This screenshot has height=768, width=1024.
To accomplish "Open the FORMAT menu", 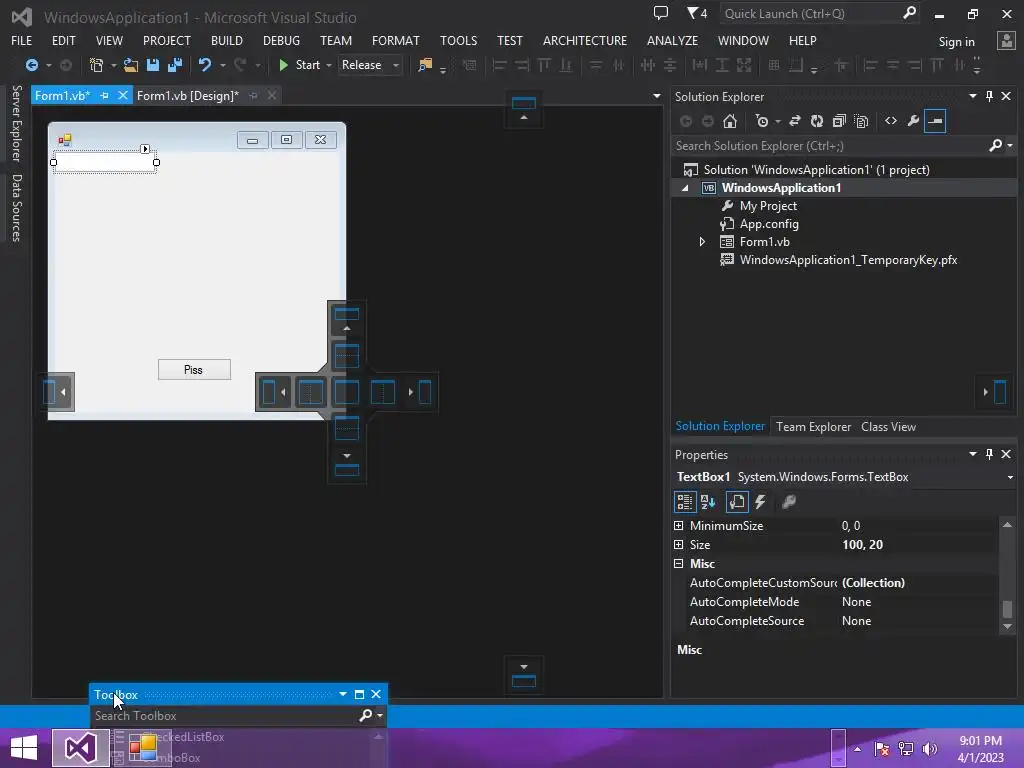I will pos(396,40).
